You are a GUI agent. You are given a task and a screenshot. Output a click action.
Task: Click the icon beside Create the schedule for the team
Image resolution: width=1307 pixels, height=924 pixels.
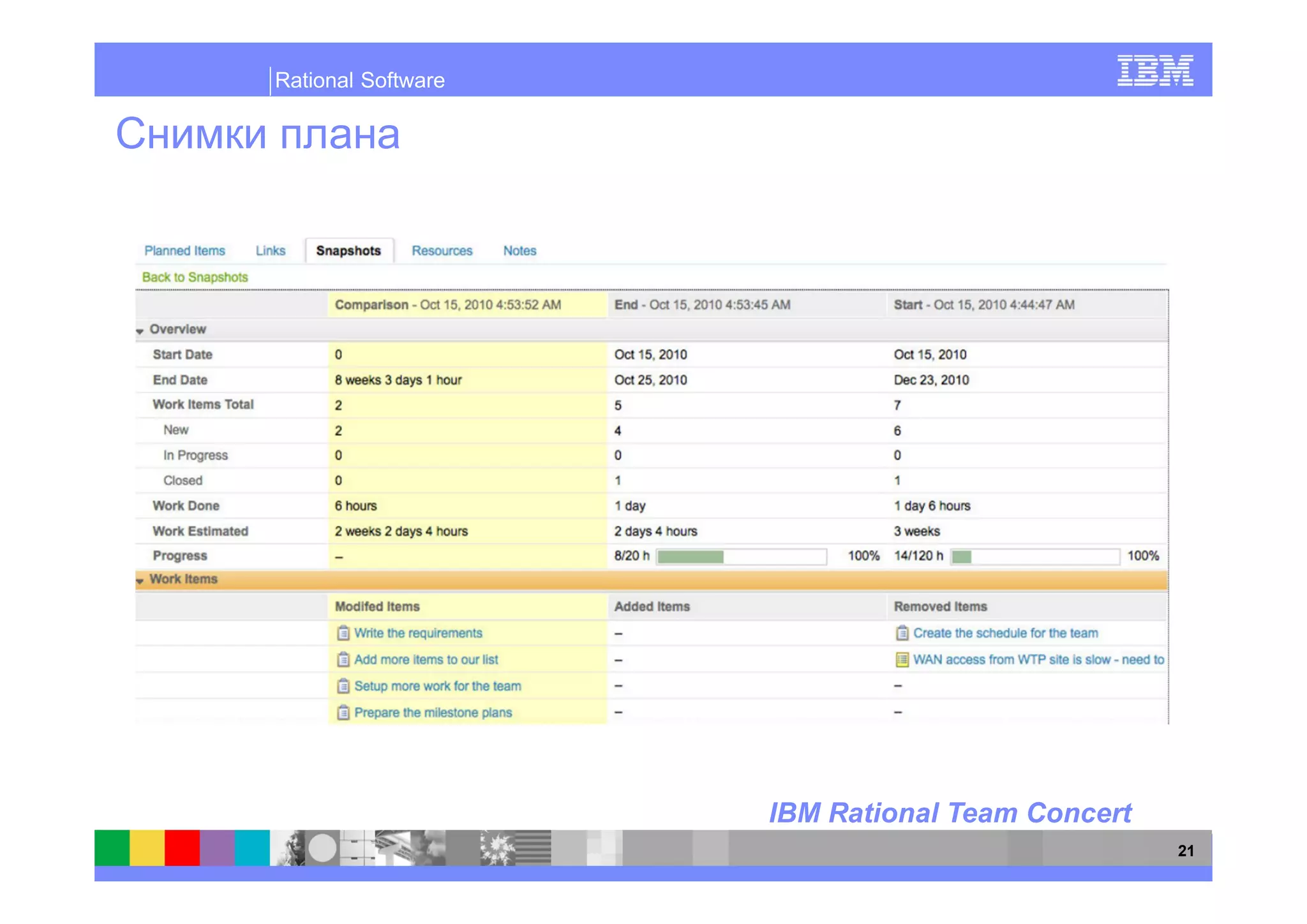902,633
